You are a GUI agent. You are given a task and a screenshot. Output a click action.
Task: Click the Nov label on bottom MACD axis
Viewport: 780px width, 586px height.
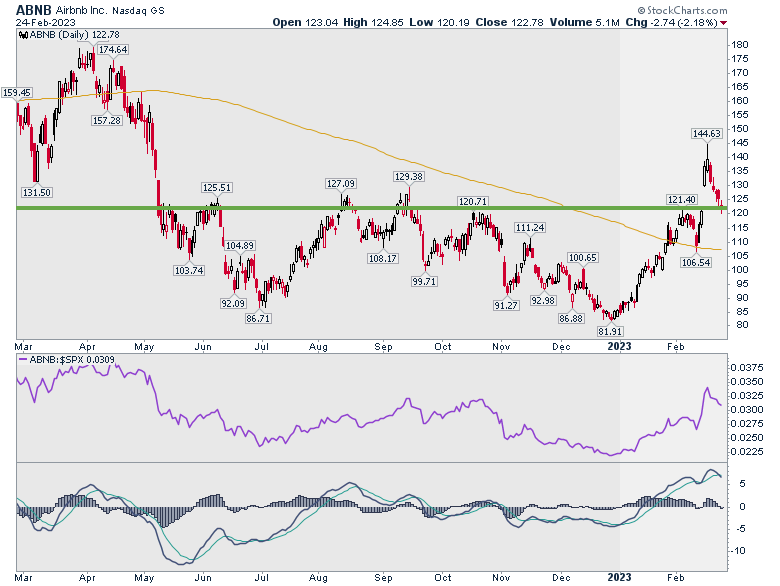[501, 578]
